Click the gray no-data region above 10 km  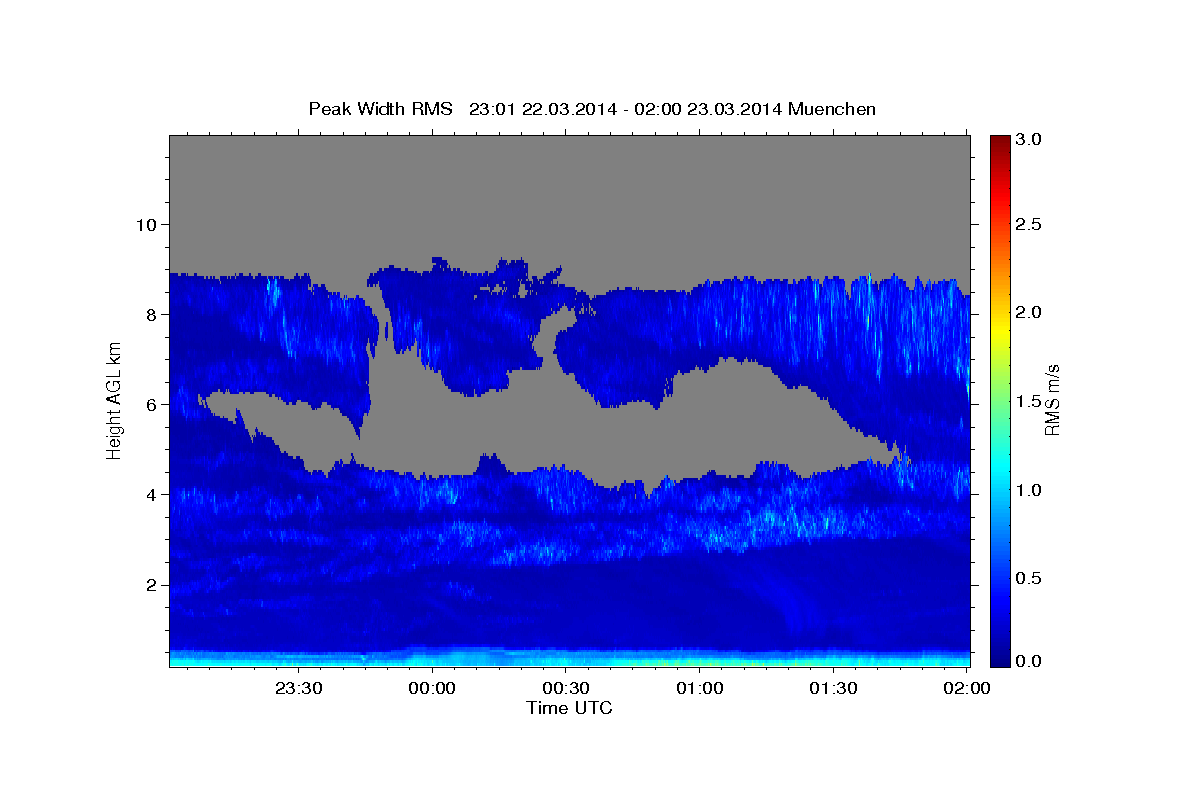[x=570, y=180]
